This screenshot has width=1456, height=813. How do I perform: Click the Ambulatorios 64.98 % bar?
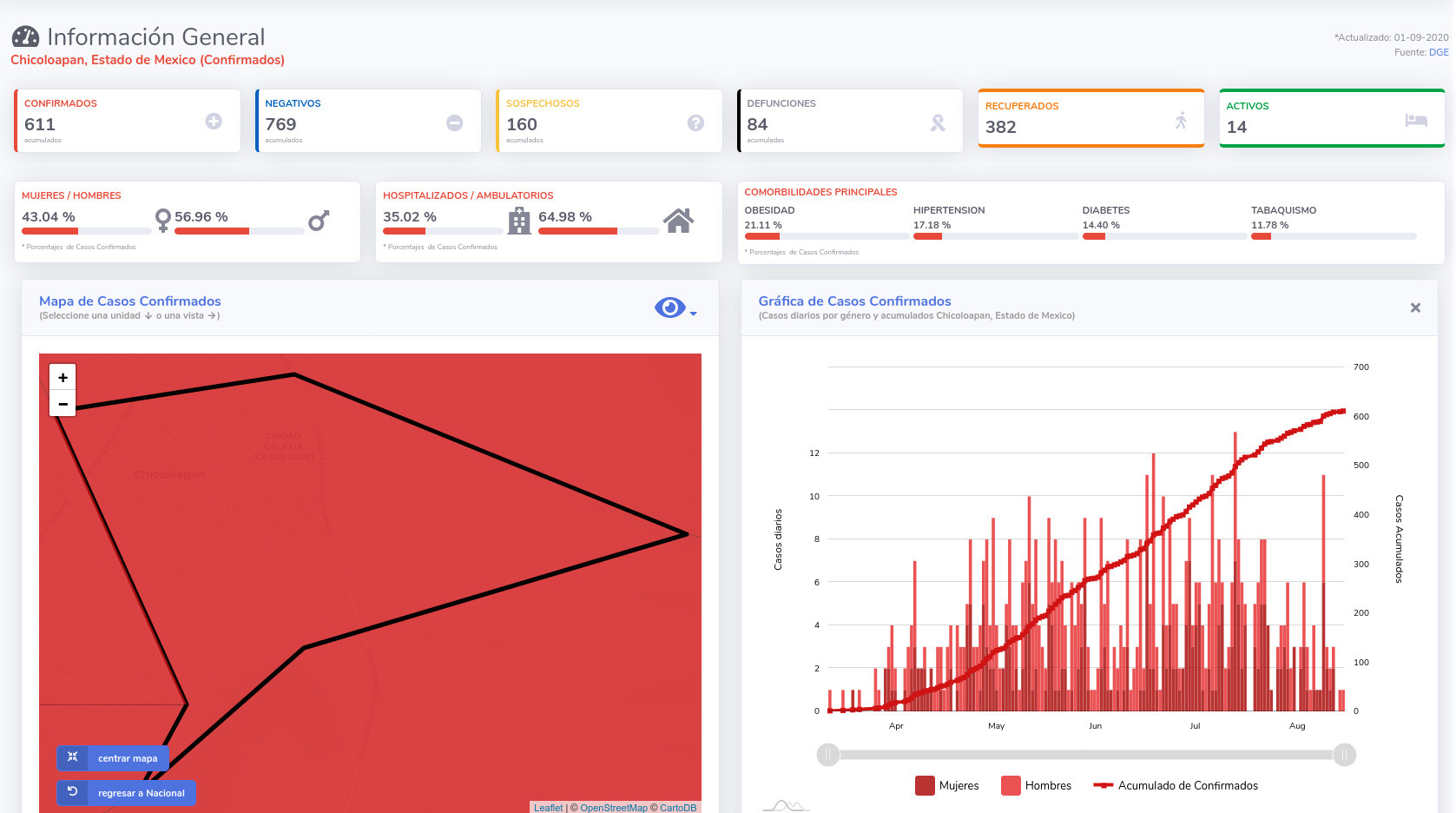click(x=599, y=231)
